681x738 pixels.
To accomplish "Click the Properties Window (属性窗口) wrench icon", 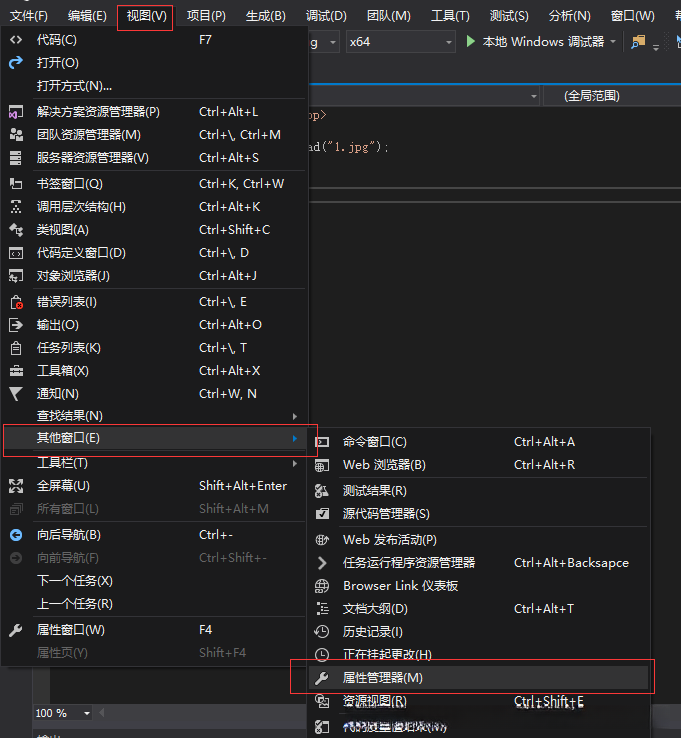I will [16, 630].
